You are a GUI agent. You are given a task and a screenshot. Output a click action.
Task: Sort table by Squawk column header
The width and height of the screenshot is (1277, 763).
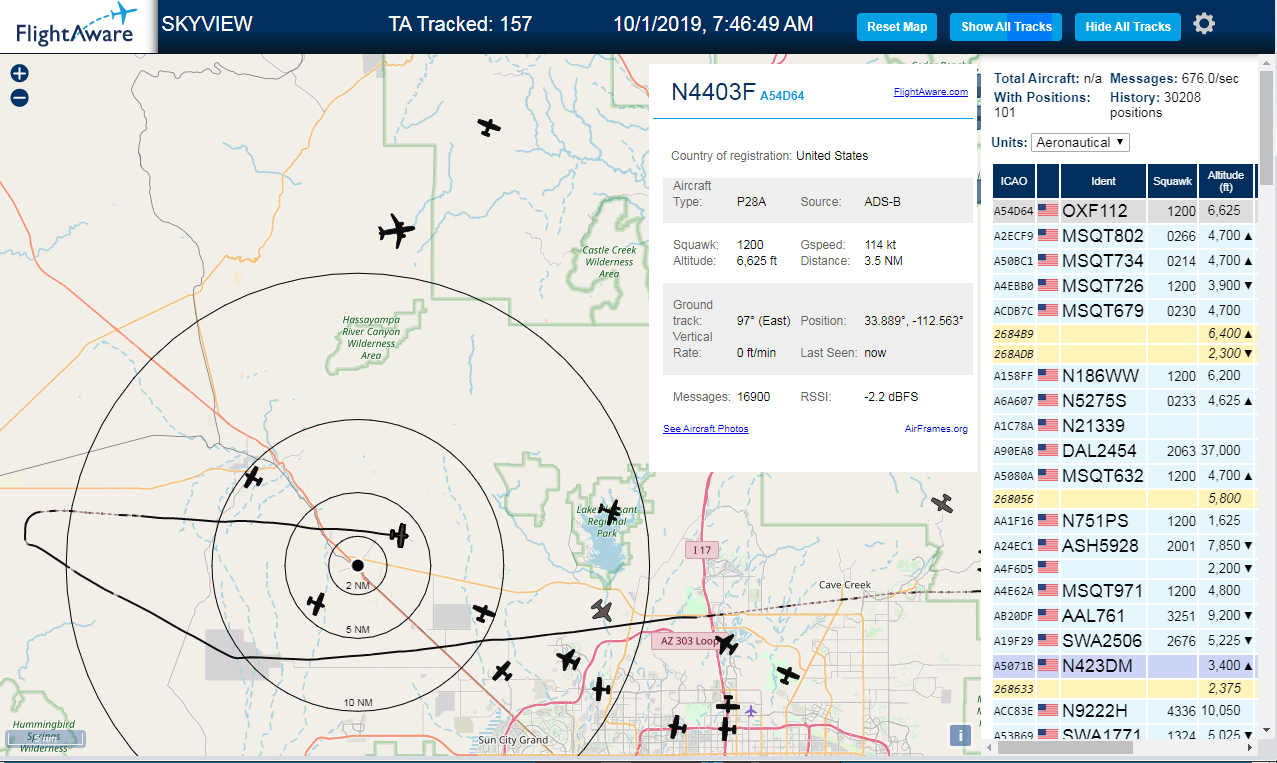click(1172, 181)
